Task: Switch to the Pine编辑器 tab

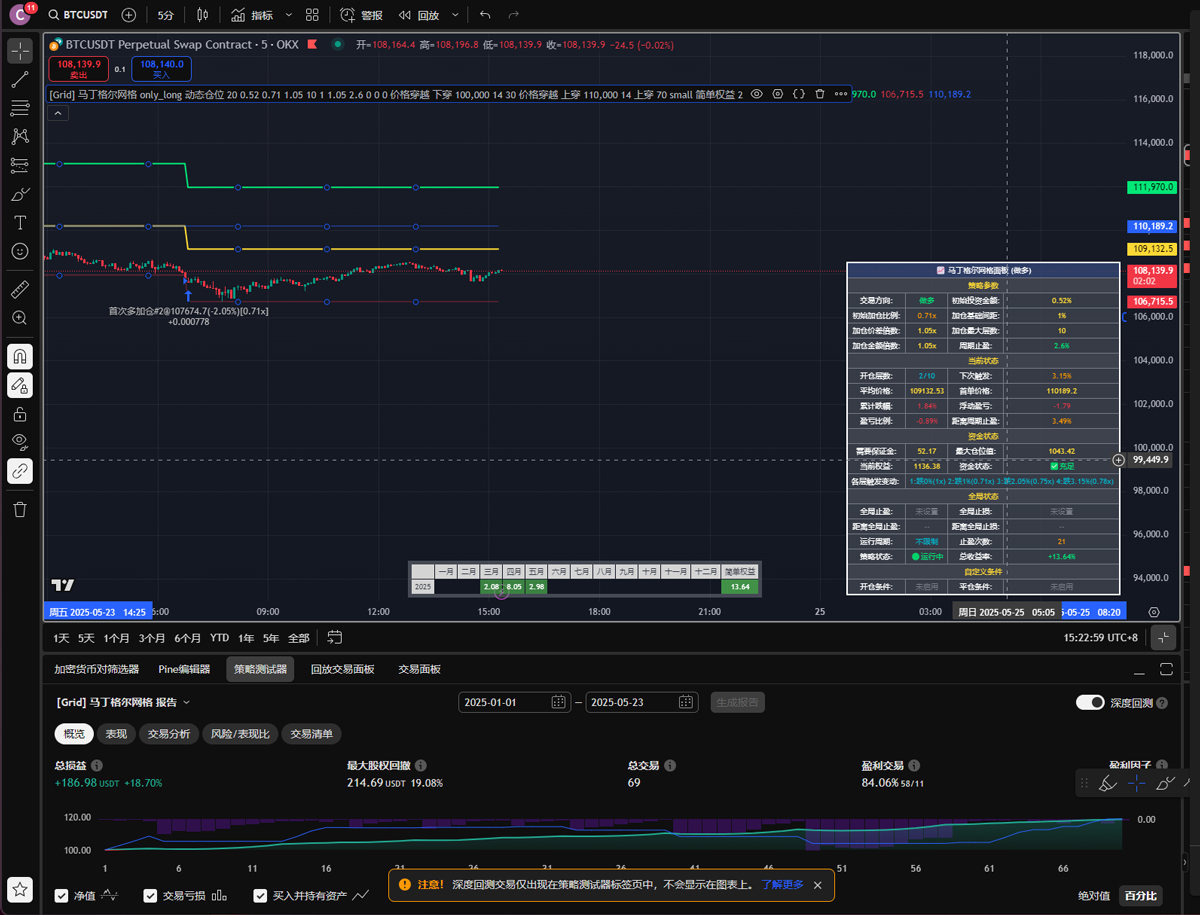Action: click(184, 669)
